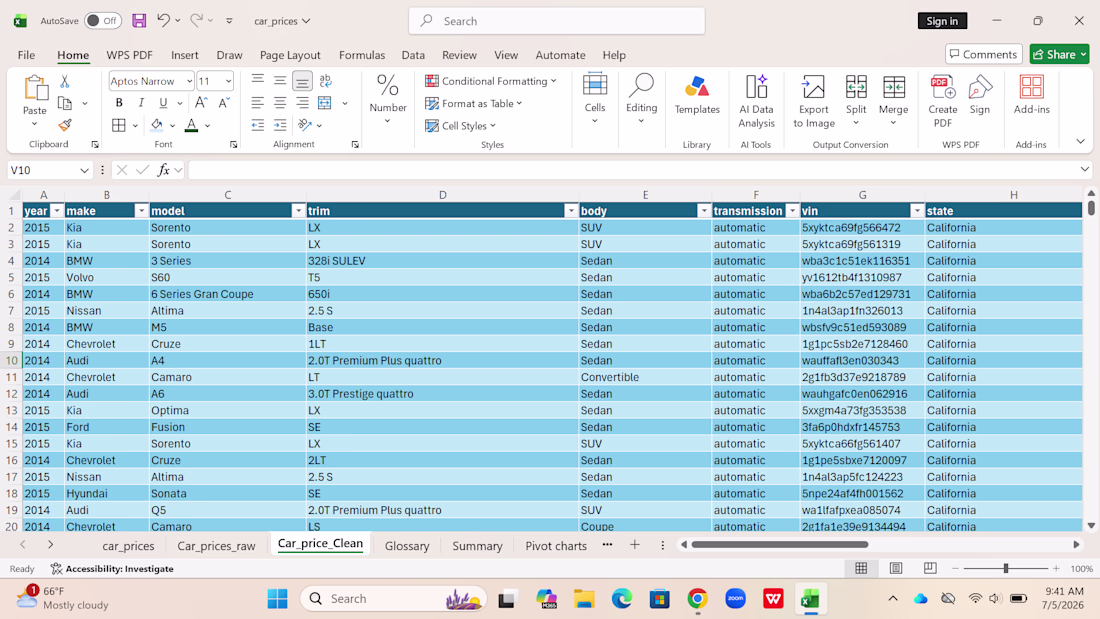Toggle Middle Align vertical alignment
Viewport: 1100px width, 619px height.
point(280,81)
